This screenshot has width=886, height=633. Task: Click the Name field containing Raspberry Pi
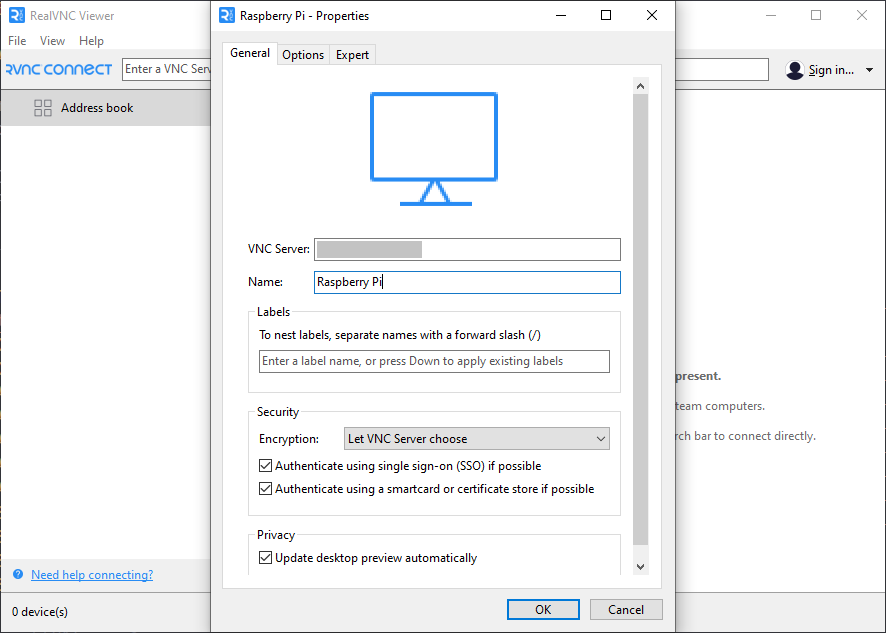467,282
